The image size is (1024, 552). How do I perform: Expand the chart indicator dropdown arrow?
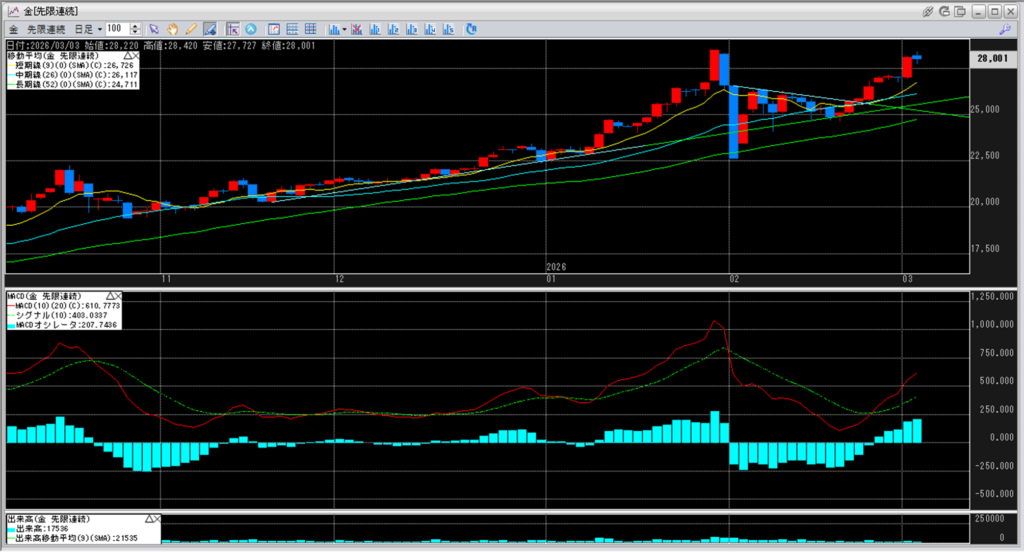click(344, 29)
